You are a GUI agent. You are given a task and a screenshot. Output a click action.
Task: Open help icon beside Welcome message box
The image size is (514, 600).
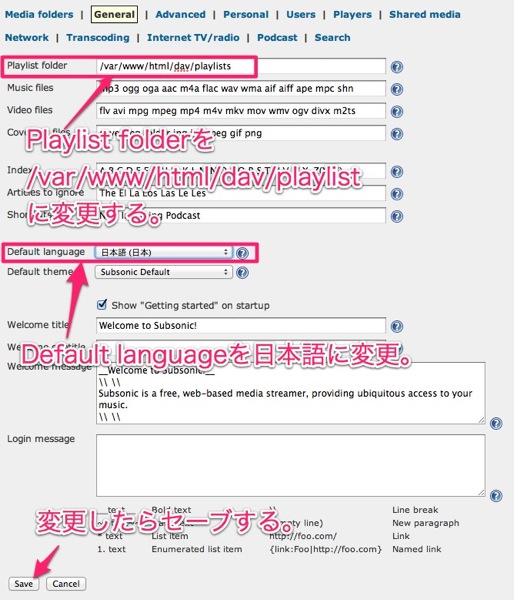pos(496,423)
